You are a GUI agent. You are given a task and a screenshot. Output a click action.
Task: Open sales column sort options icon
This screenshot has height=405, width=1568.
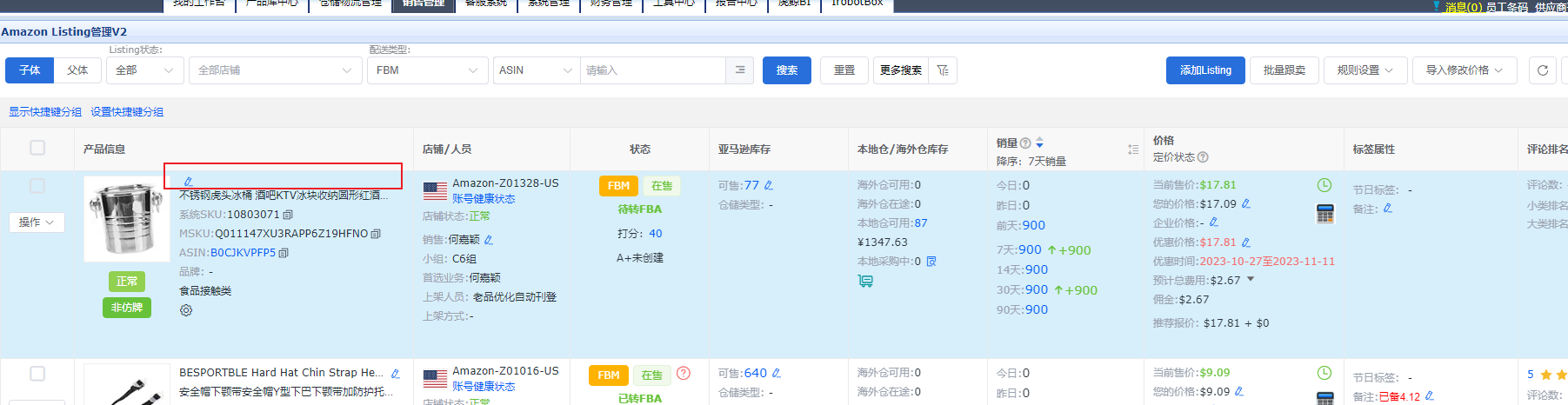tap(1133, 149)
